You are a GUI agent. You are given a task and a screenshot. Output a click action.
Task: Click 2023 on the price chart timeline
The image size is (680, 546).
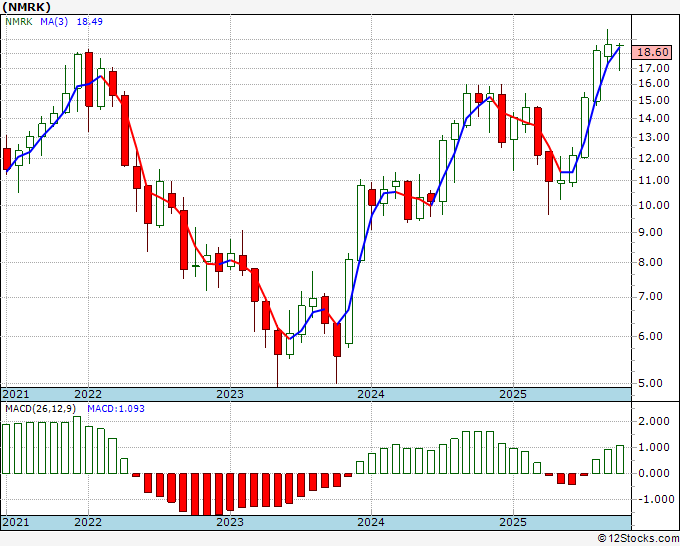(230, 394)
